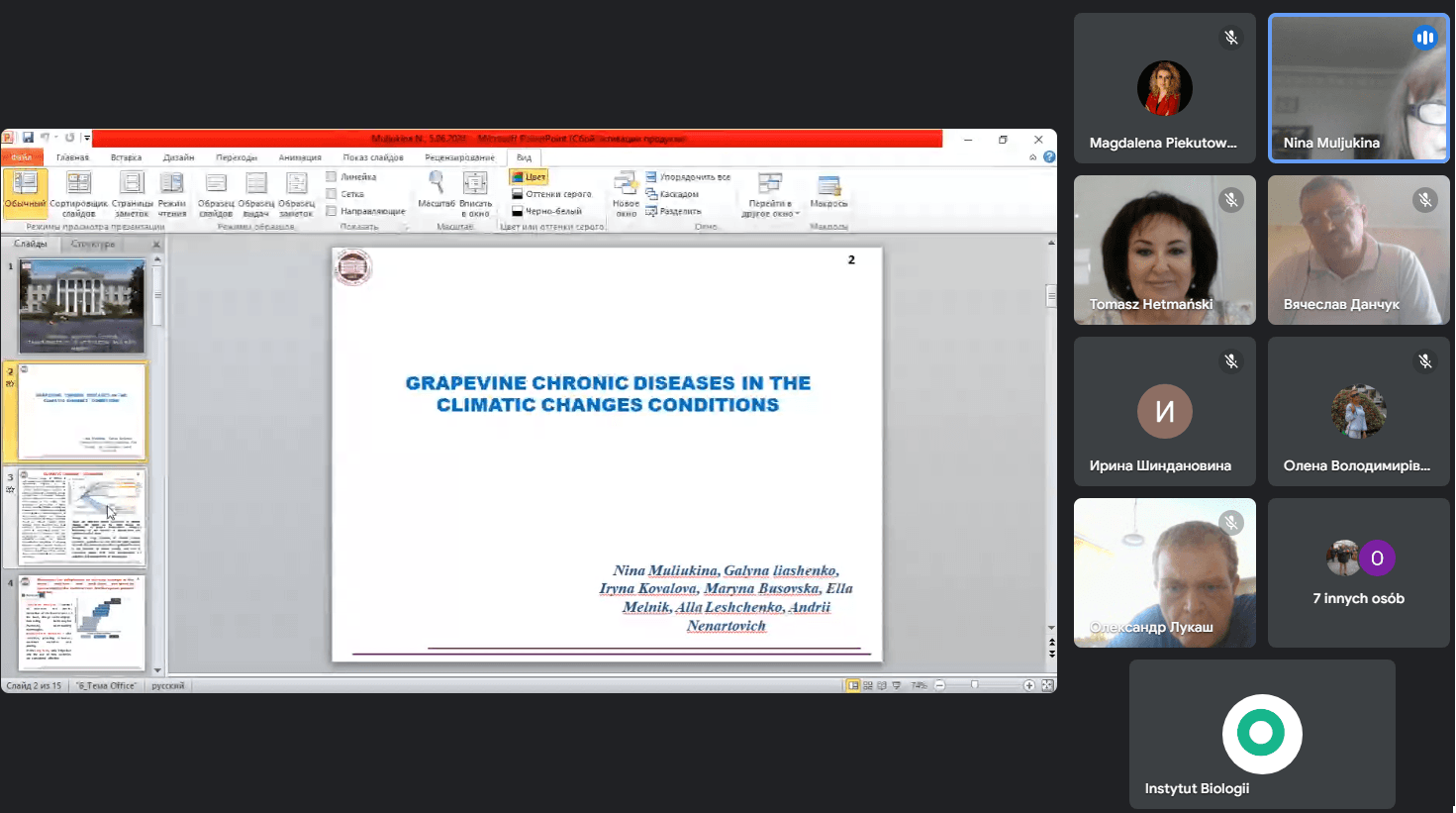
Task: Select Magdalena Piekutowska participant tile
Action: [1165, 88]
